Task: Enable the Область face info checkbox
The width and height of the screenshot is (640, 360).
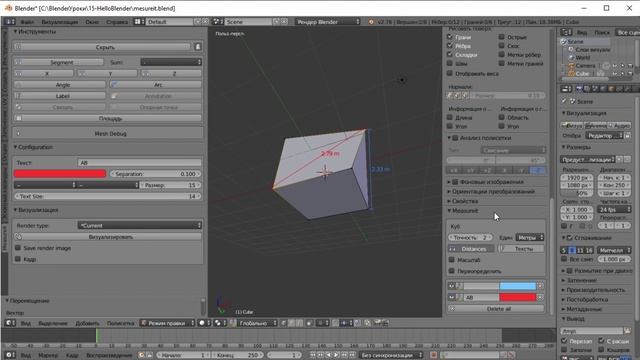Action: 502,117
